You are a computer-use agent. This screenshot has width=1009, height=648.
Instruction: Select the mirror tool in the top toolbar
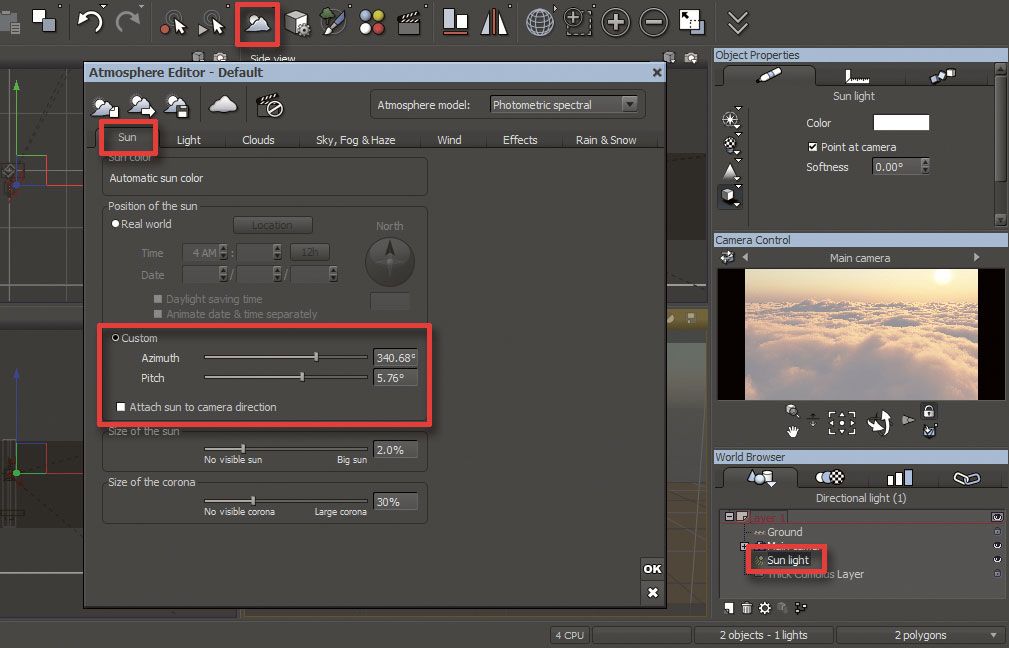tap(497, 20)
